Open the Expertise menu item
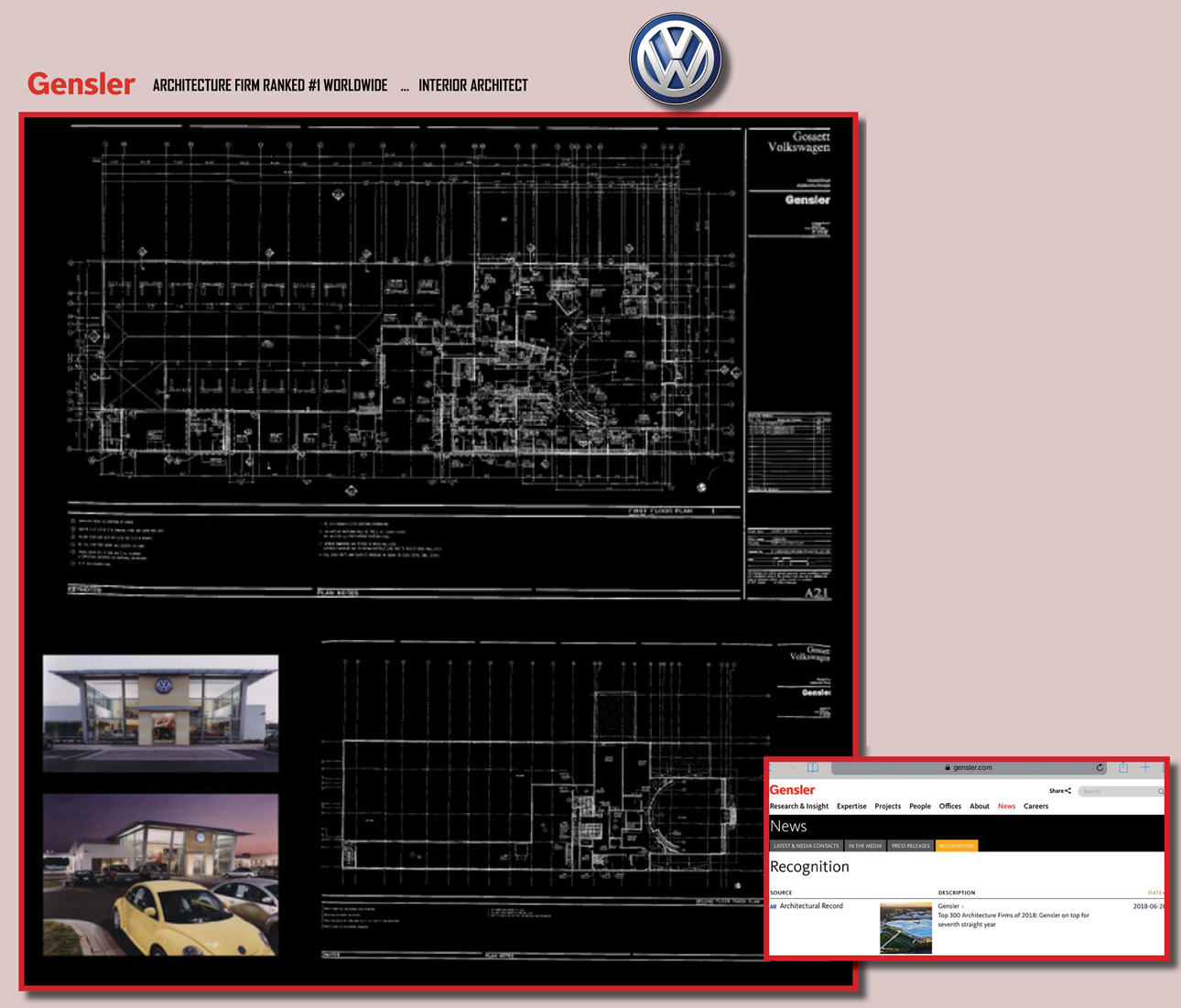This screenshot has height=1008, width=1181. click(851, 807)
